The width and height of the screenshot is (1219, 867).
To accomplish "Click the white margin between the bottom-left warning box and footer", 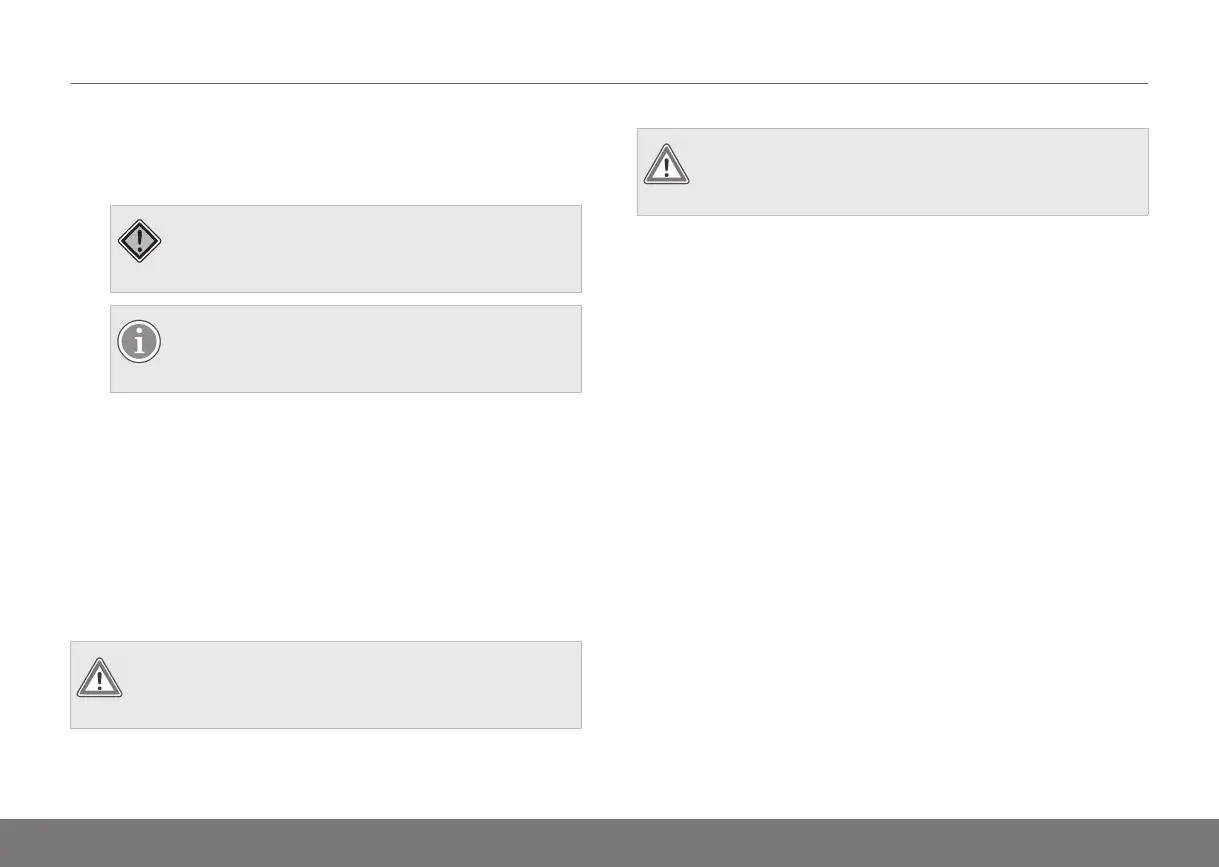I will [x=326, y=773].
